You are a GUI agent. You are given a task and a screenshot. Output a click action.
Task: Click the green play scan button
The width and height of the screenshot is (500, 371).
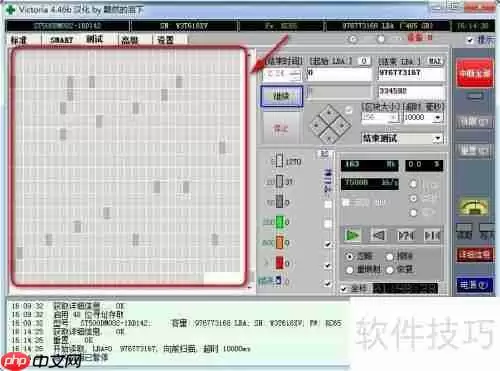click(x=352, y=235)
